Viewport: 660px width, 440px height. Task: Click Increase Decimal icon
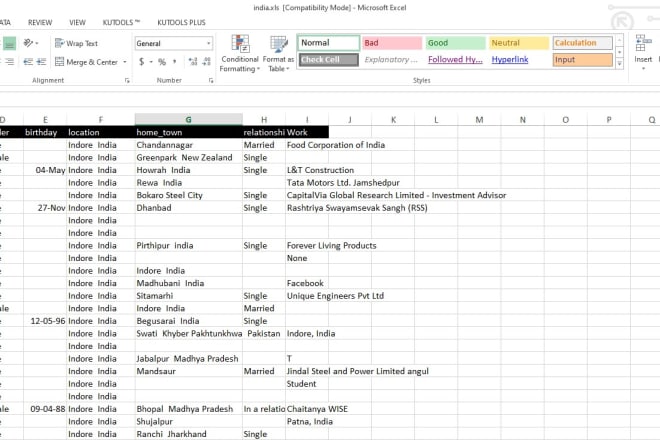pos(193,62)
